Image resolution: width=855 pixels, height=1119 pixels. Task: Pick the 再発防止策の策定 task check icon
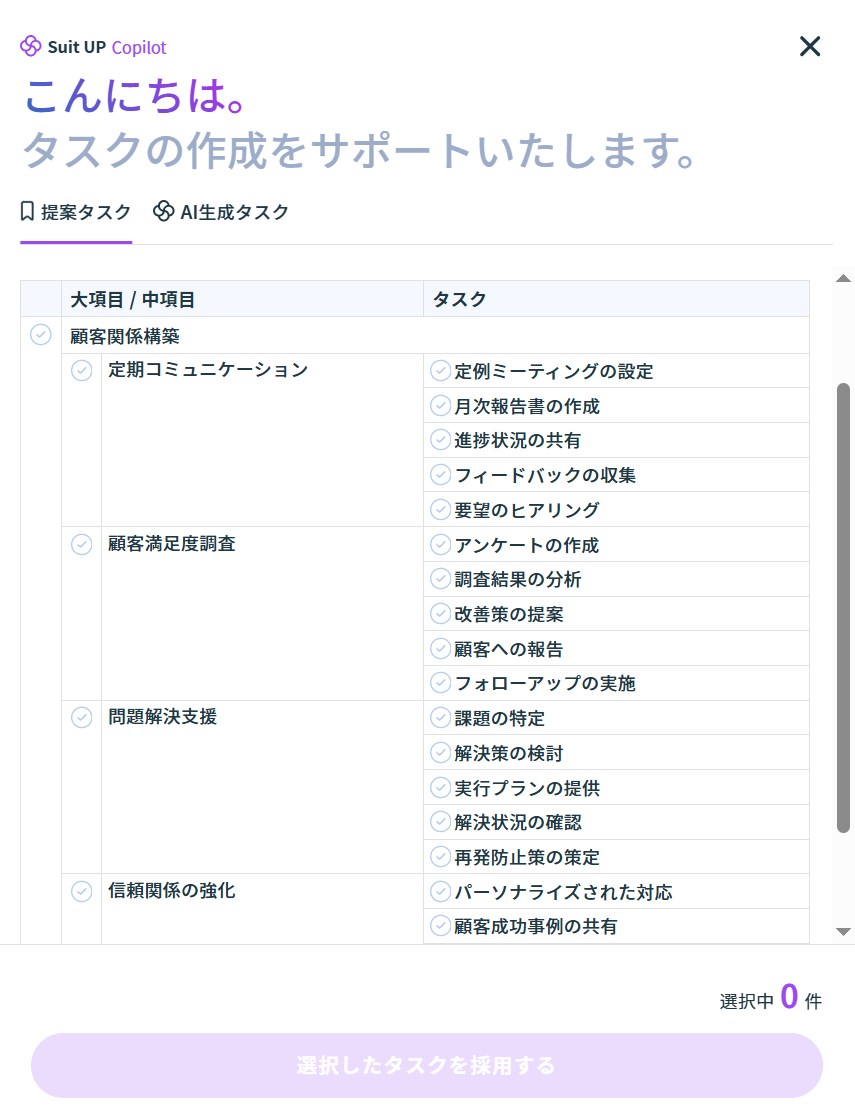[440, 857]
